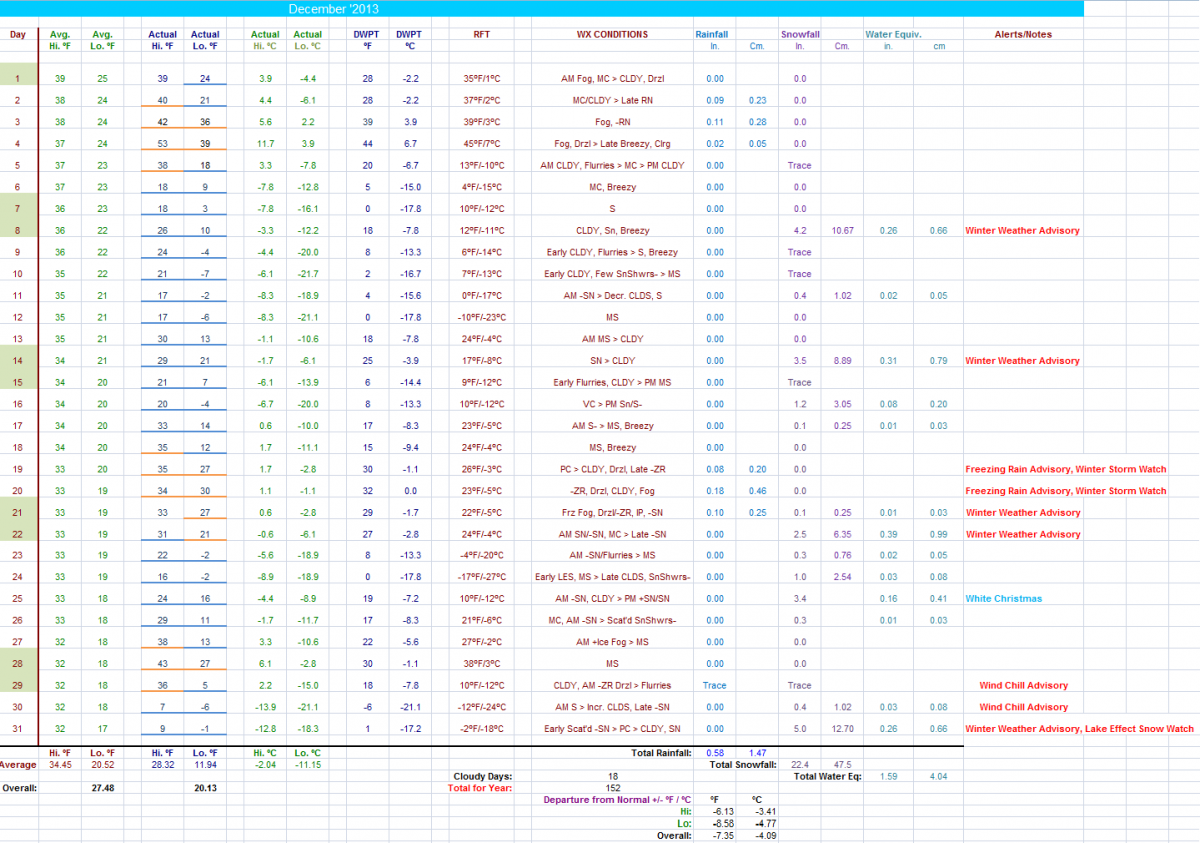This screenshot has height=843, width=1200.
Task: Click the Rainfall header cell
Action: [711, 34]
